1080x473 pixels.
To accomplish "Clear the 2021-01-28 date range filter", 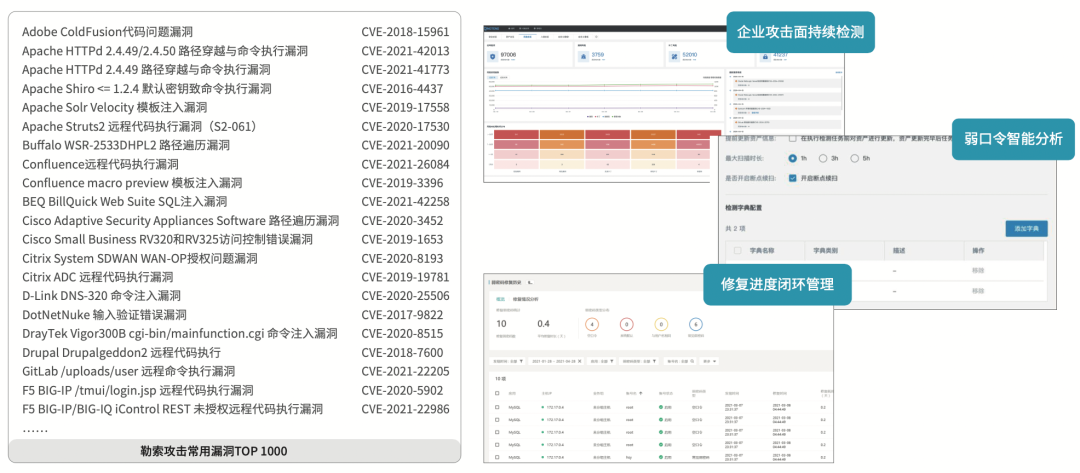I will coord(579,361).
